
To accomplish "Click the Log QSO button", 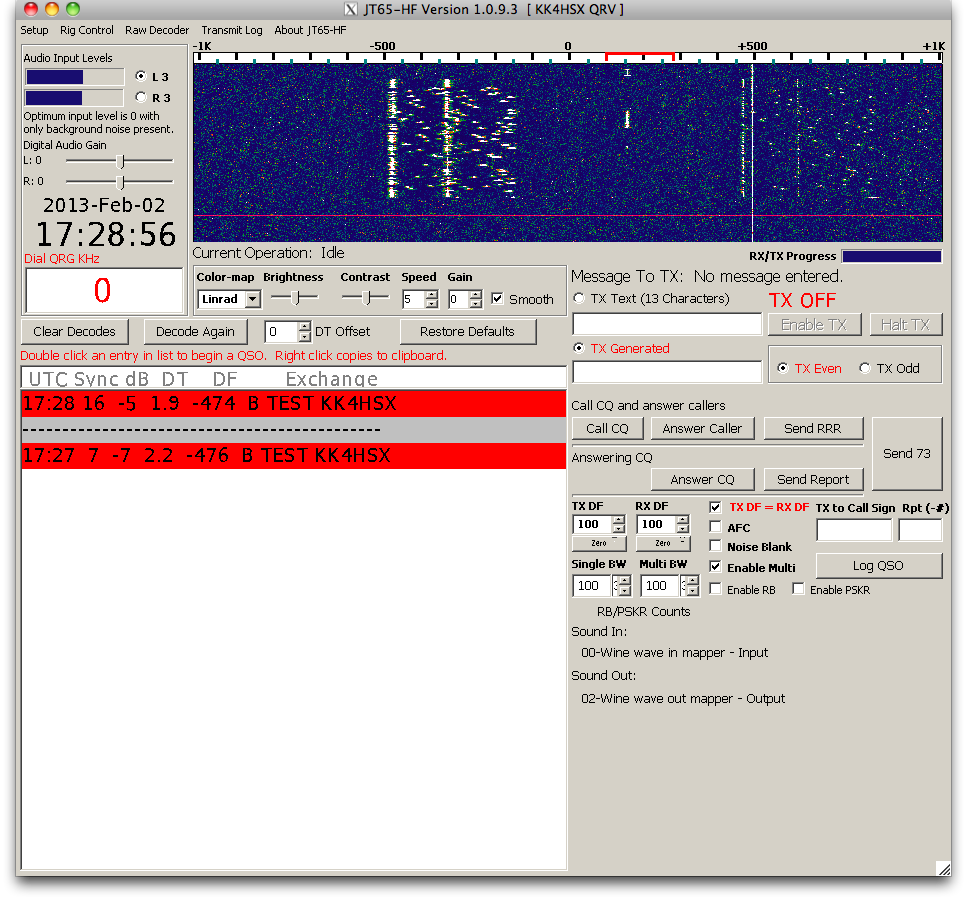I will tap(878, 566).
